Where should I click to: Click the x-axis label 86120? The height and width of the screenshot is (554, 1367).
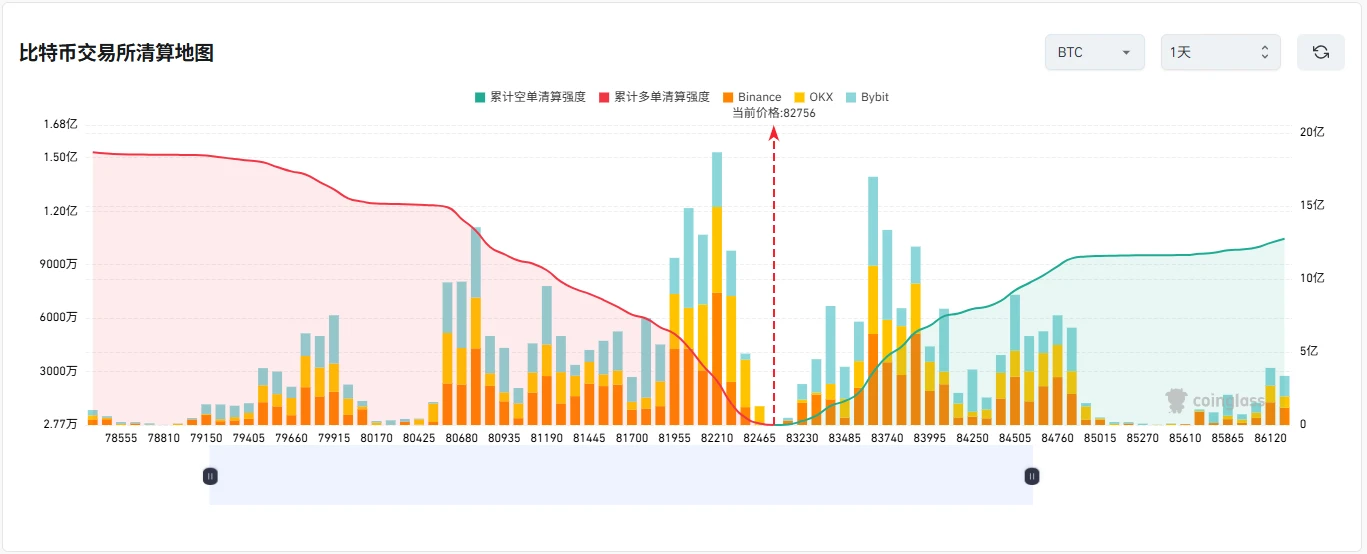click(x=1270, y=438)
